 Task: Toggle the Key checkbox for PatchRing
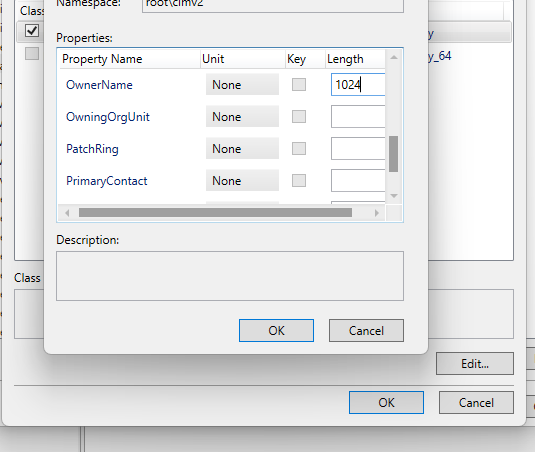tap(299, 149)
